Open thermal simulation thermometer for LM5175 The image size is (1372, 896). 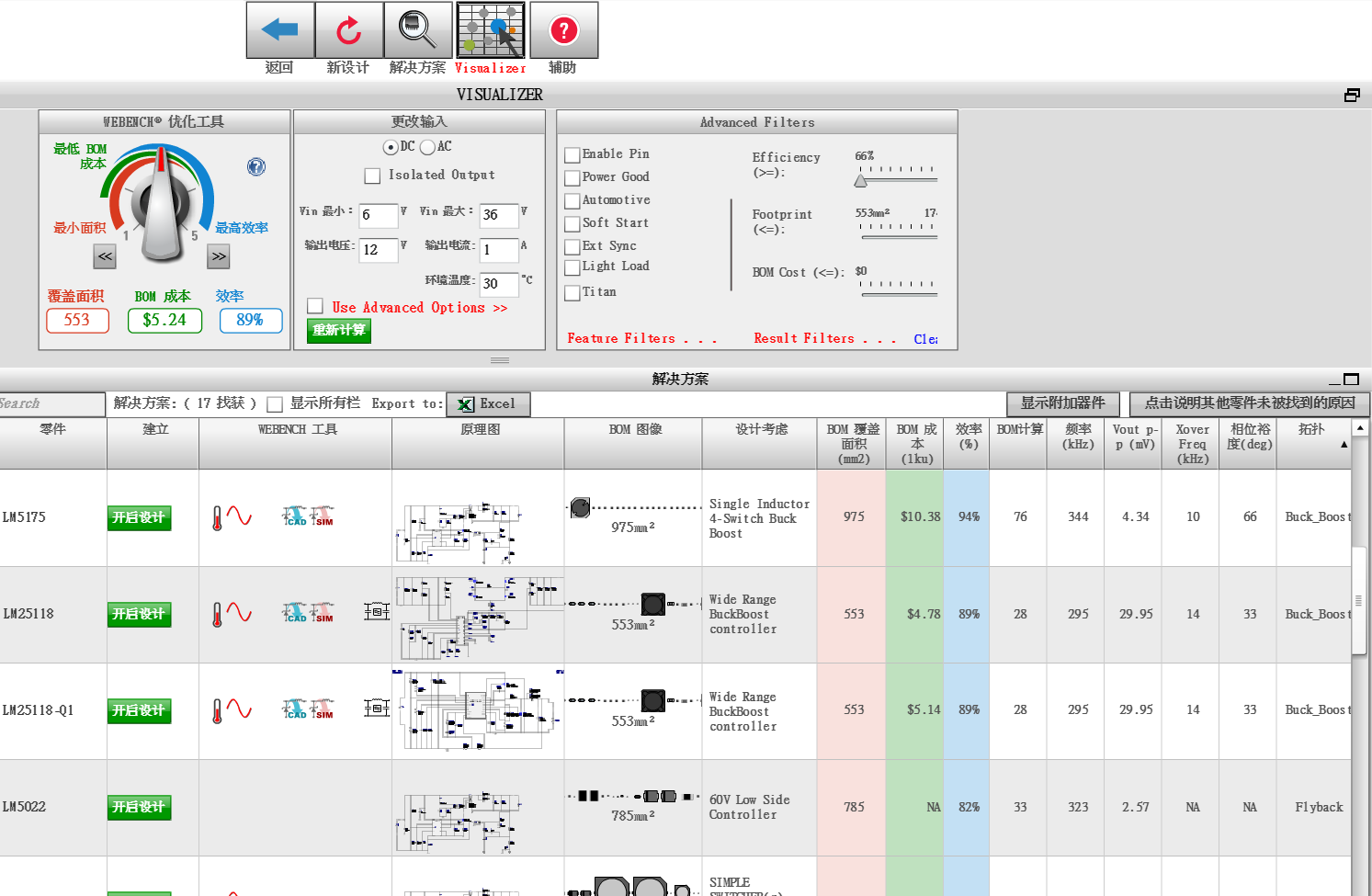(217, 518)
